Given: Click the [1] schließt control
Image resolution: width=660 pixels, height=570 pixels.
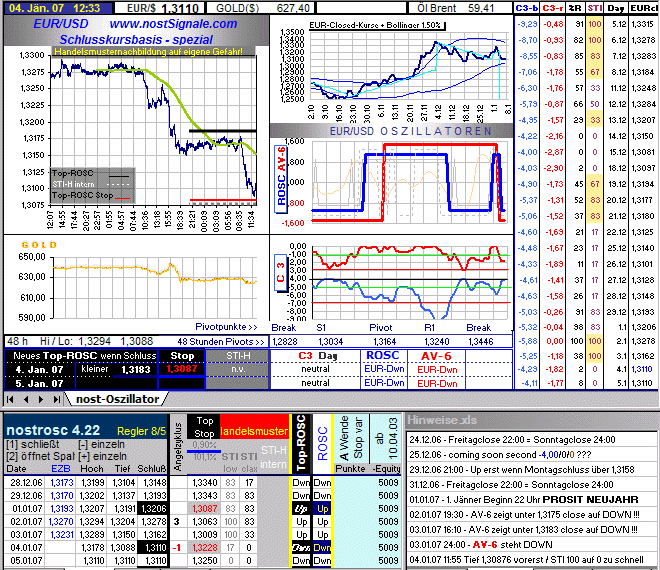Looking at the screenshot, I should pyautogui.click(x=32, y=444).
